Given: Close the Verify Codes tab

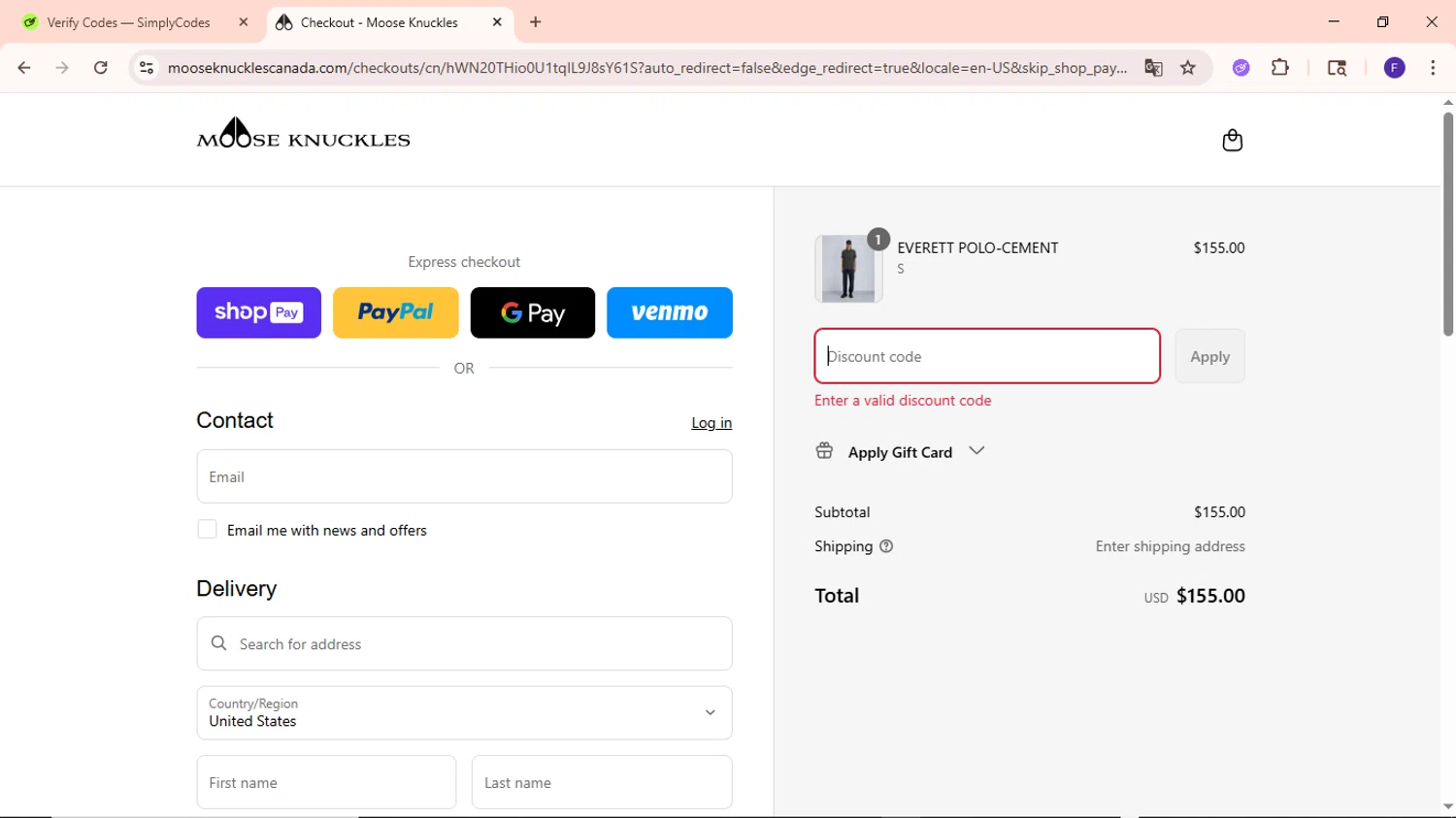Looking at the screenshot, I should pyautogui.click(x=244, y=22).
